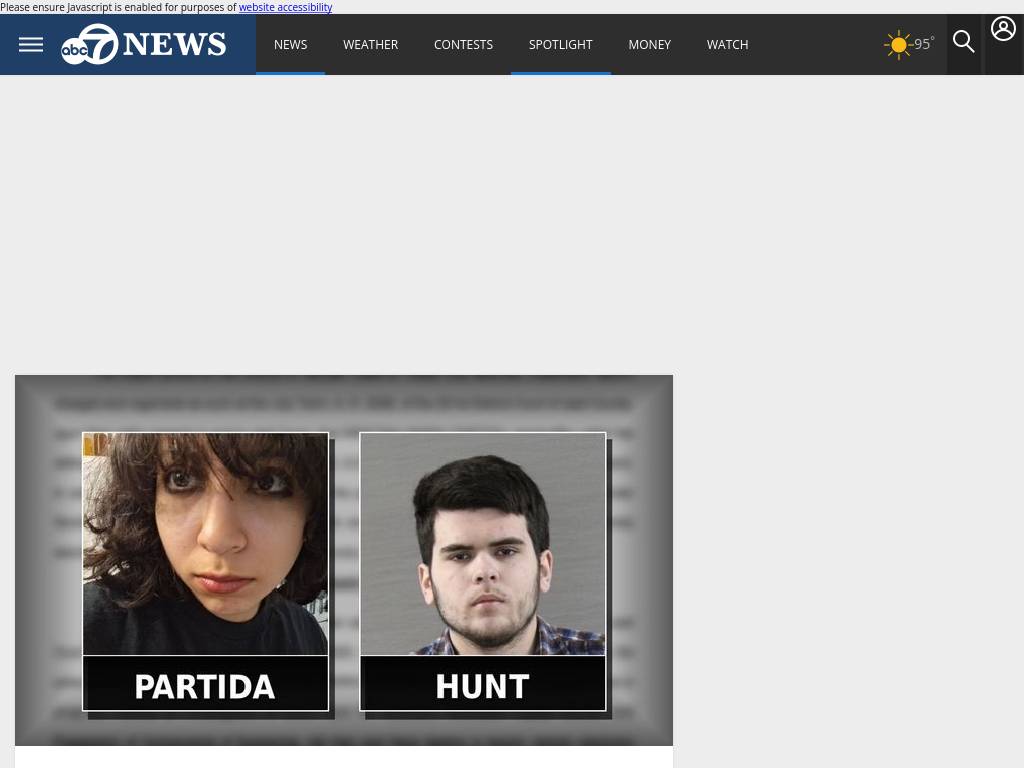This screenshot has width=1024, height=768.
Task: Go to the Spotlight section
Action: point(560,44)
